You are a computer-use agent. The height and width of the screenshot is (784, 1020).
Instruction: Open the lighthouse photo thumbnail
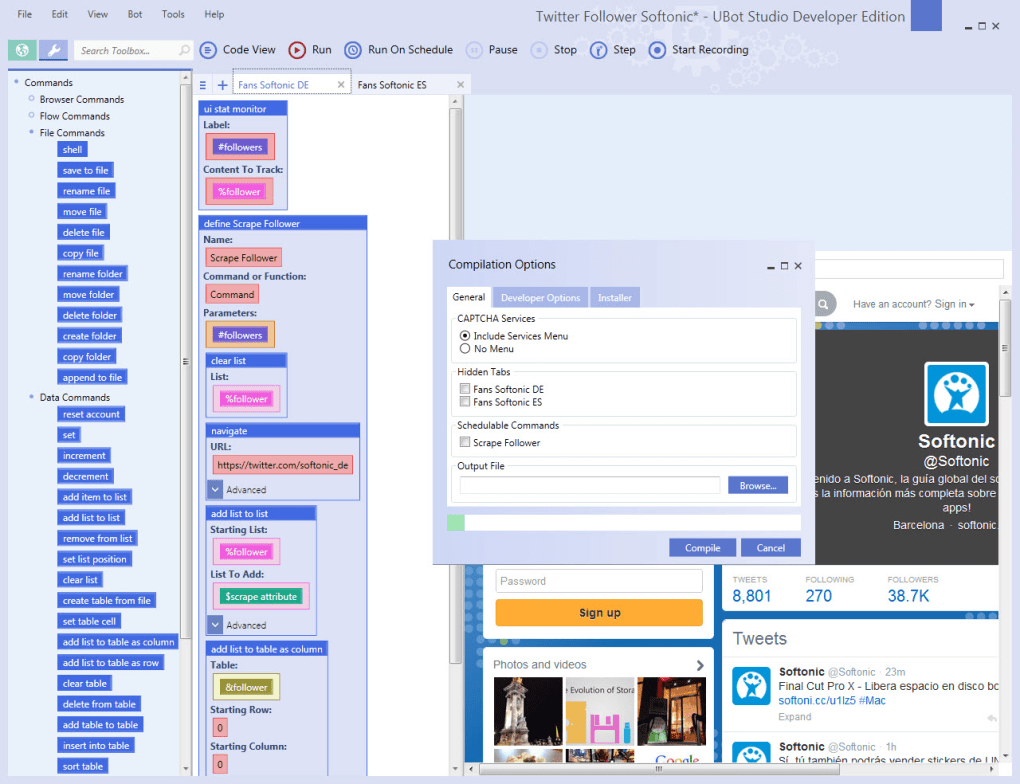[x=528, y=711]
